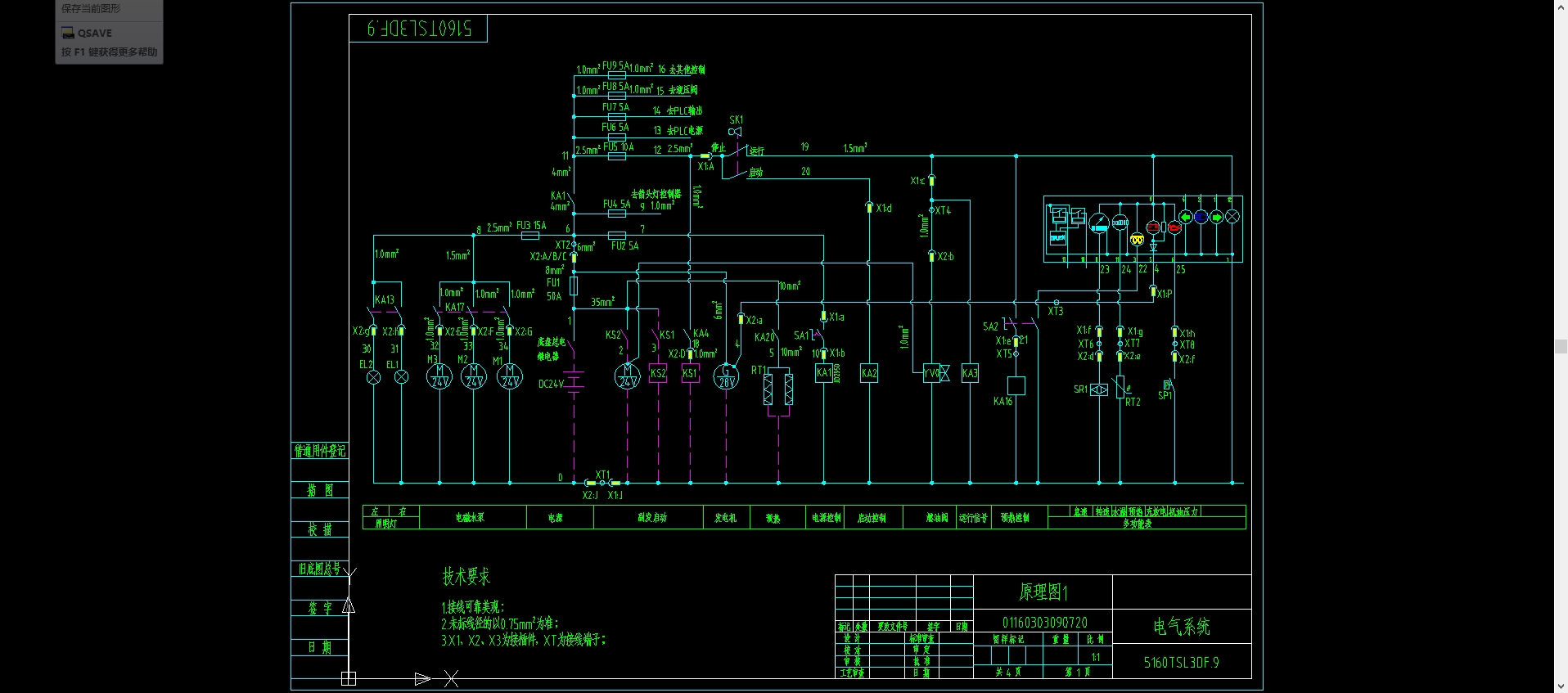Click the 旧底图总号 sidebar cell

(320, 569)
